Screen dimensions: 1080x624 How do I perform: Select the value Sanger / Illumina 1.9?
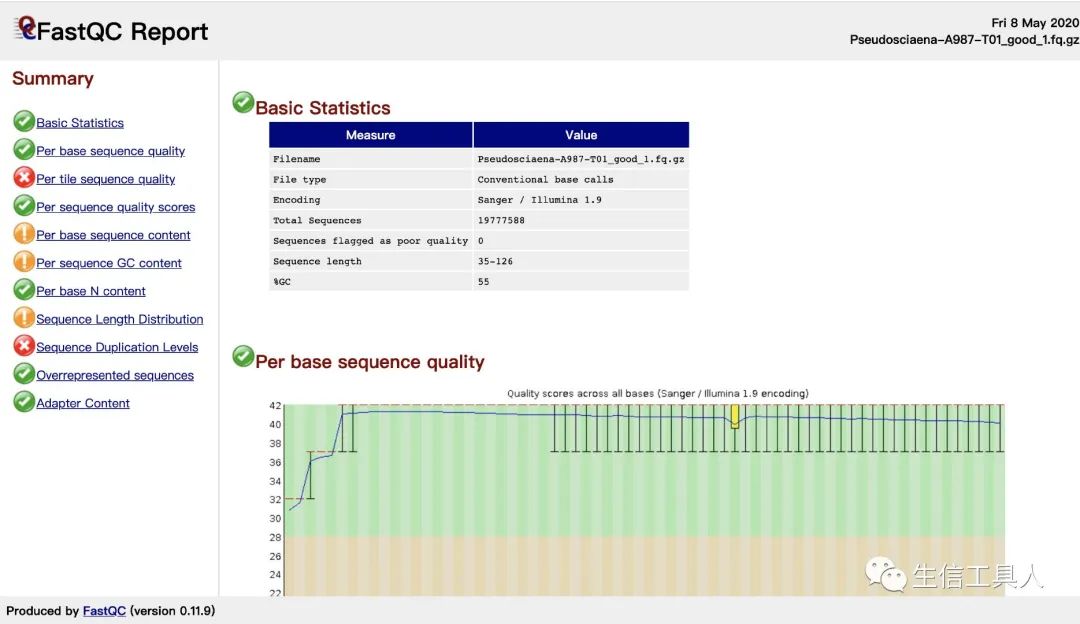click(539, 200)
